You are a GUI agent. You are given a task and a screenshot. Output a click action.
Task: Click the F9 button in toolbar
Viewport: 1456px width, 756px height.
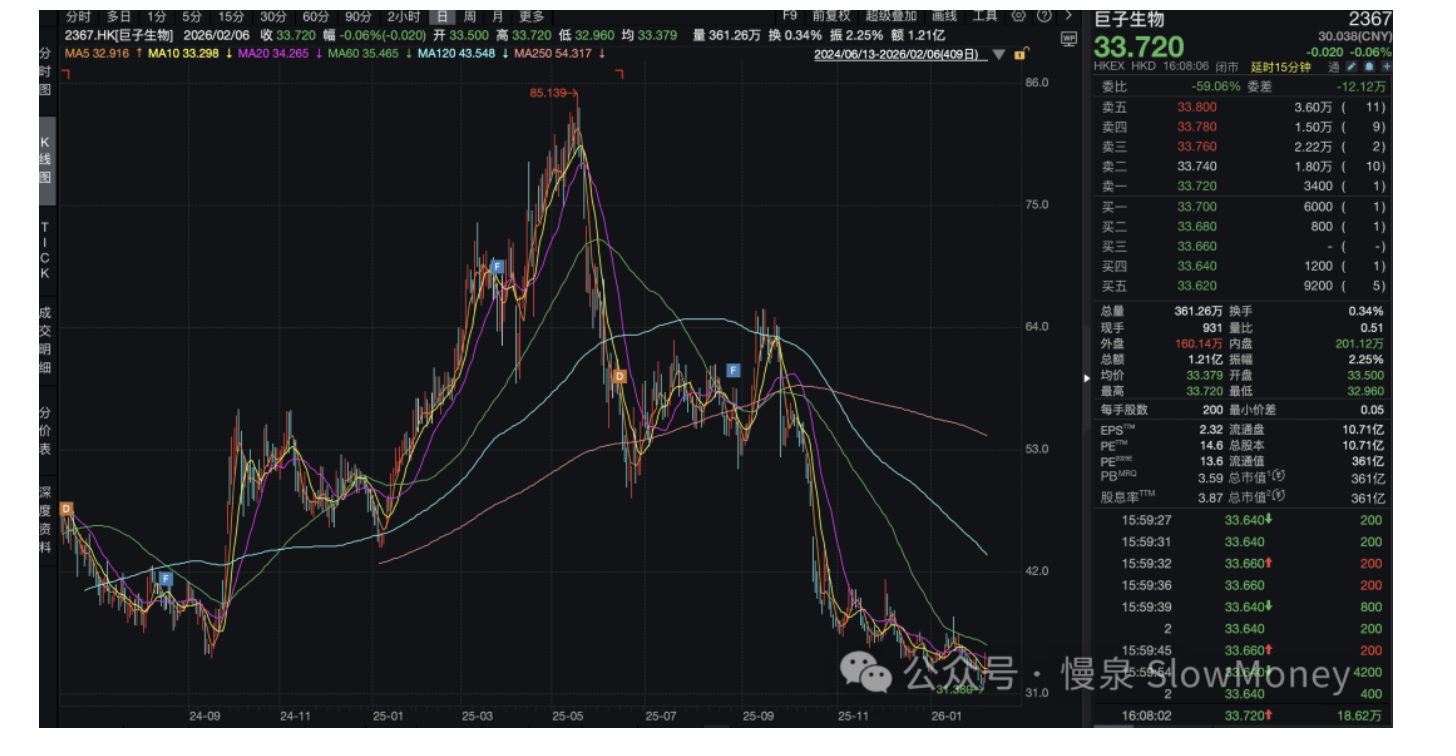[790, 16]
